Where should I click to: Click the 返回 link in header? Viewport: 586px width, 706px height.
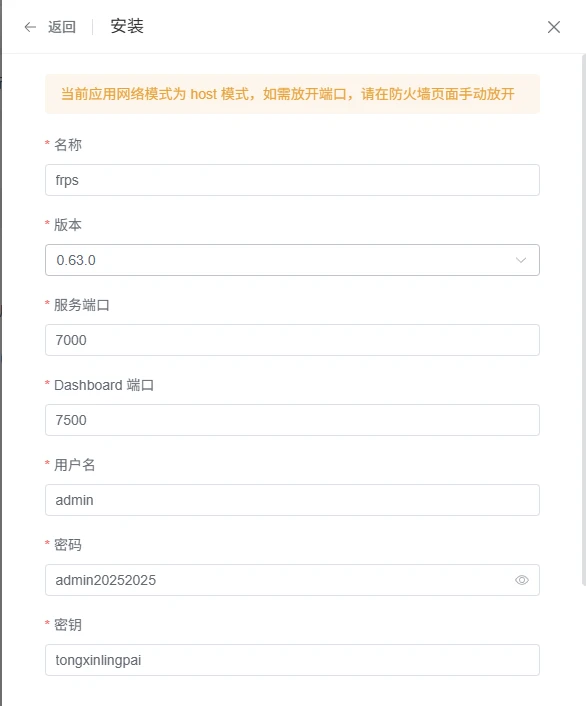click(62, 27)
